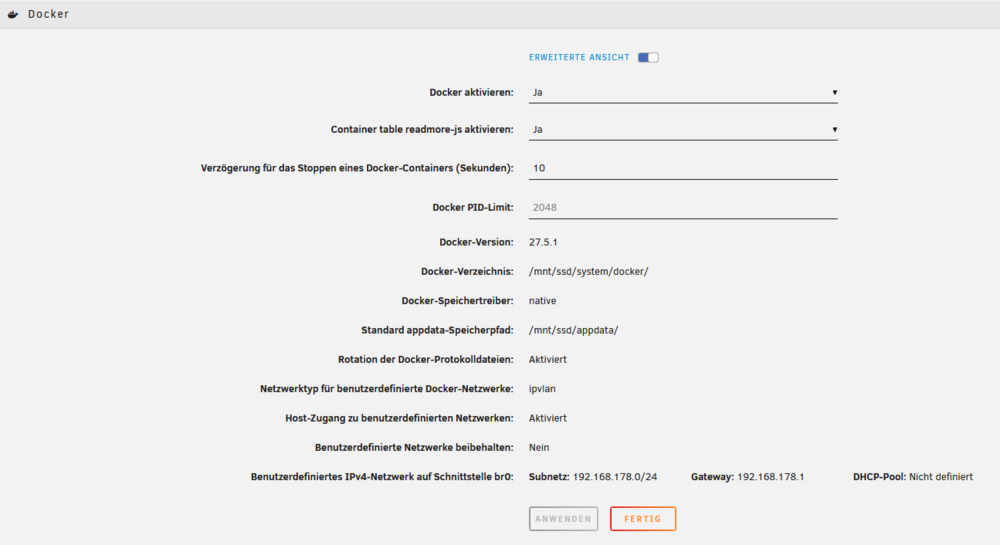Click Aktiviert next to Host-Zugang
The height and width of the screenshot is (545, 1000).
pyautogui.click(x=548, y=418)
